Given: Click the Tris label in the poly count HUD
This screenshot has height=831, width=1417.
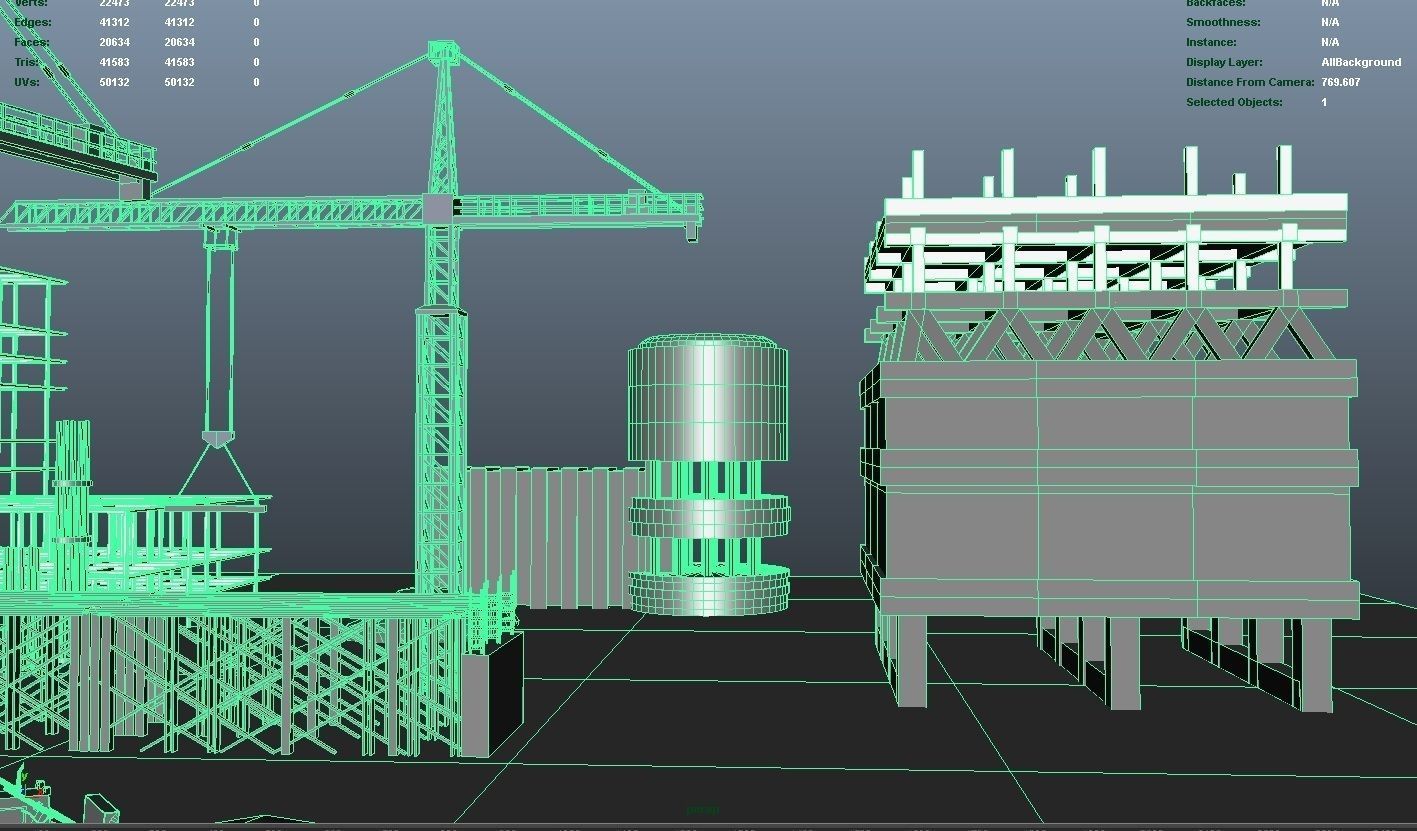Looking at the screenshot, I should pyautogui.click(x=27, y=62).
